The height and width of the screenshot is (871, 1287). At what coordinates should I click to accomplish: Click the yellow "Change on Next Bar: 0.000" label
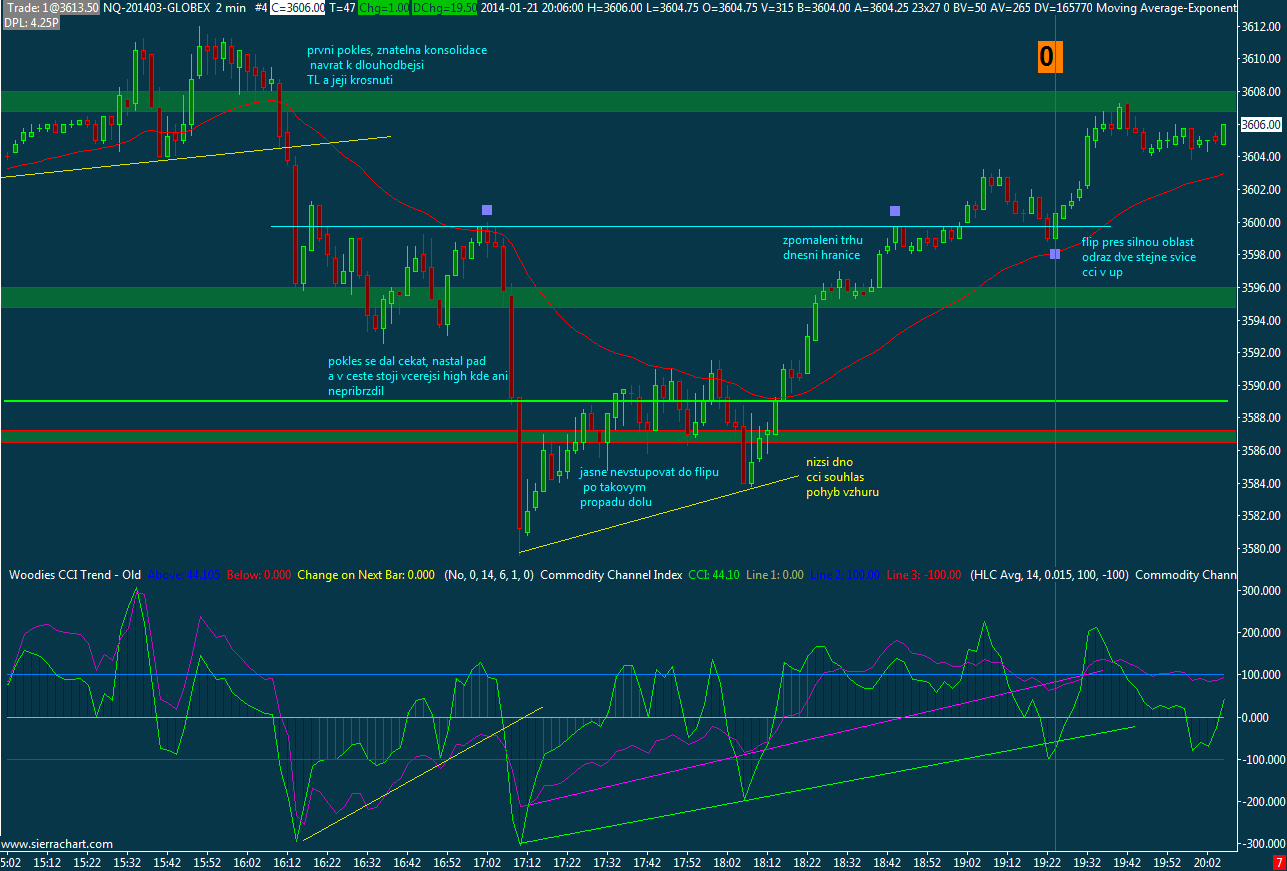point(366,575)
